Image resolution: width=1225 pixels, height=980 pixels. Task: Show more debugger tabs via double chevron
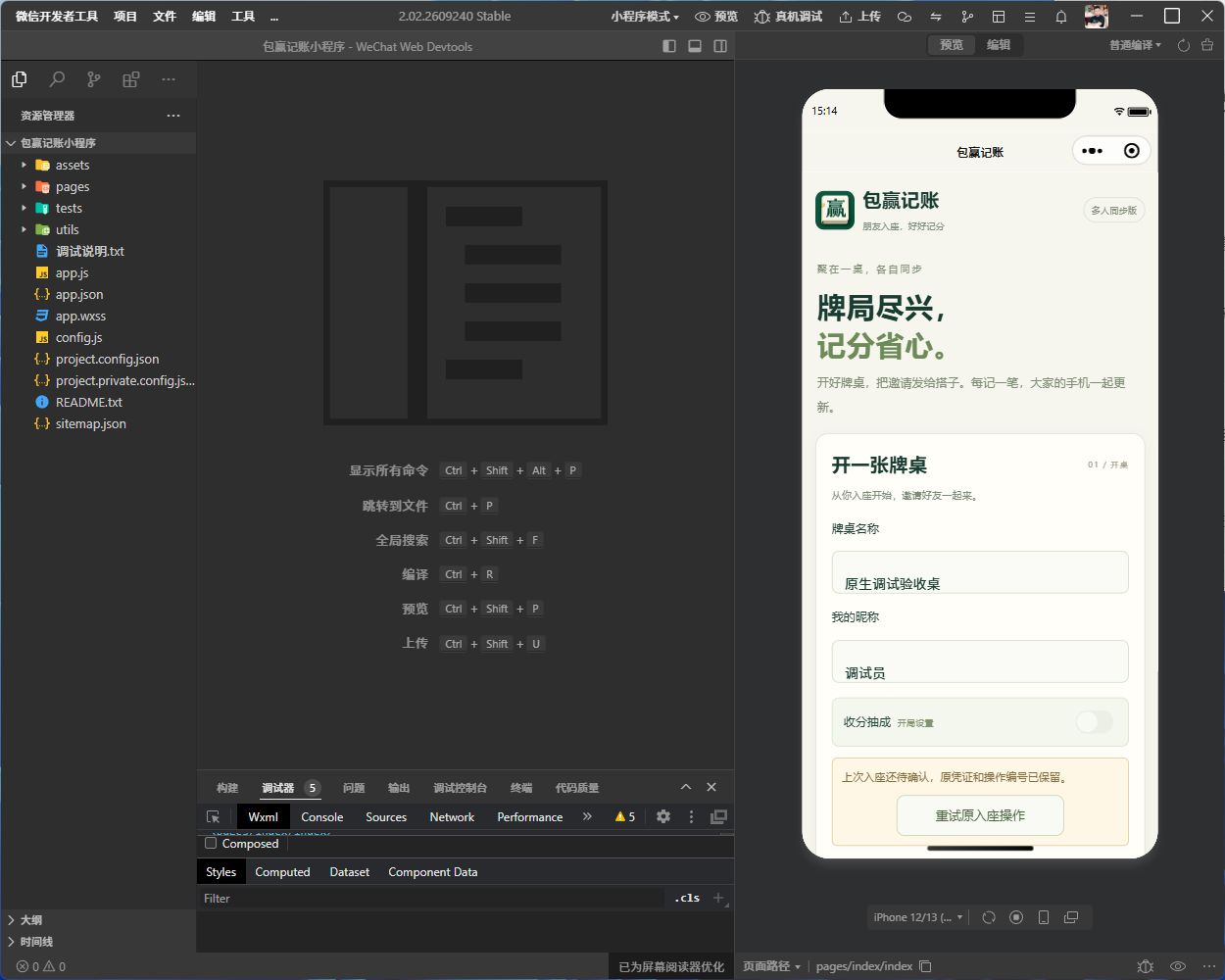pos(587,816)
